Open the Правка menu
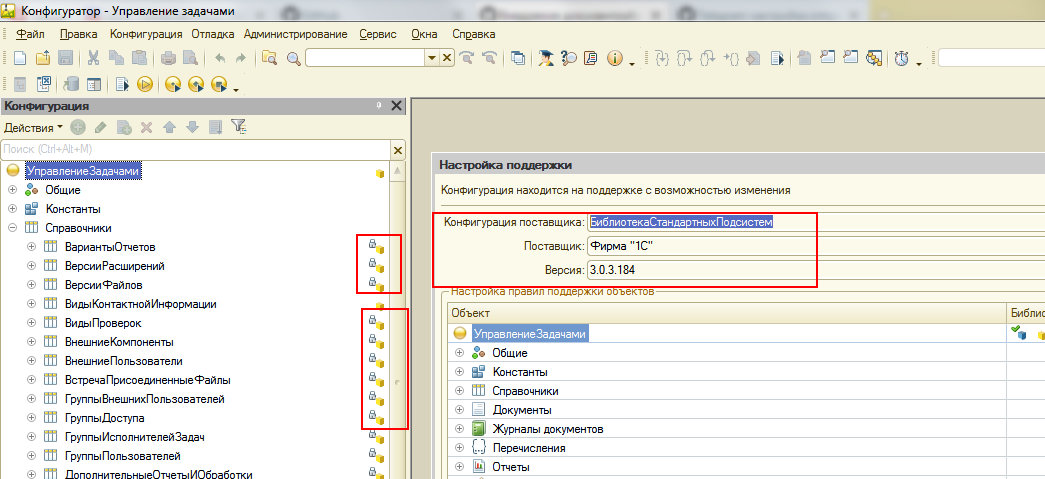Viewport: 1045px width, 479px height. point(79,34)
